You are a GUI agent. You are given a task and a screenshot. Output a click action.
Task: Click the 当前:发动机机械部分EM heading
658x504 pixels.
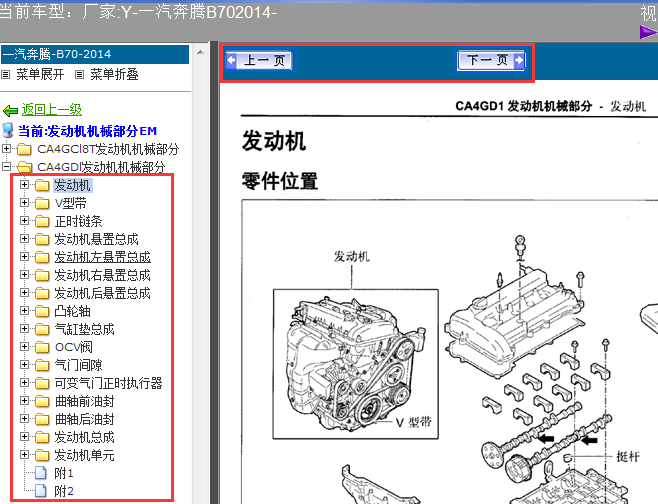[88, 131]
